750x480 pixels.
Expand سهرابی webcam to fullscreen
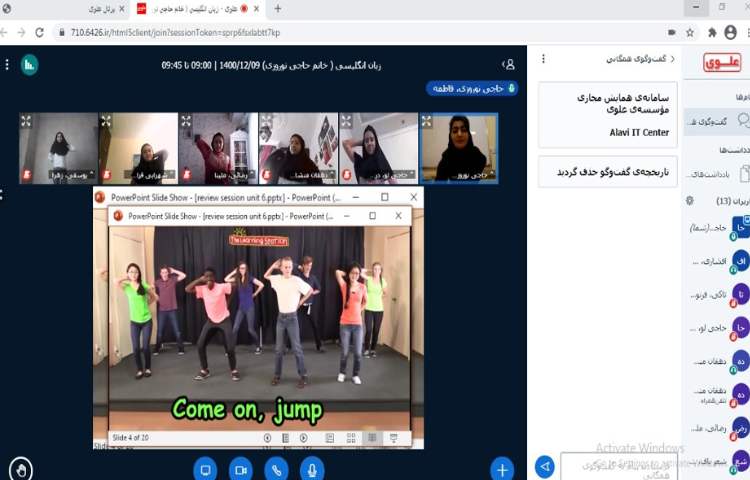[106, 121]
